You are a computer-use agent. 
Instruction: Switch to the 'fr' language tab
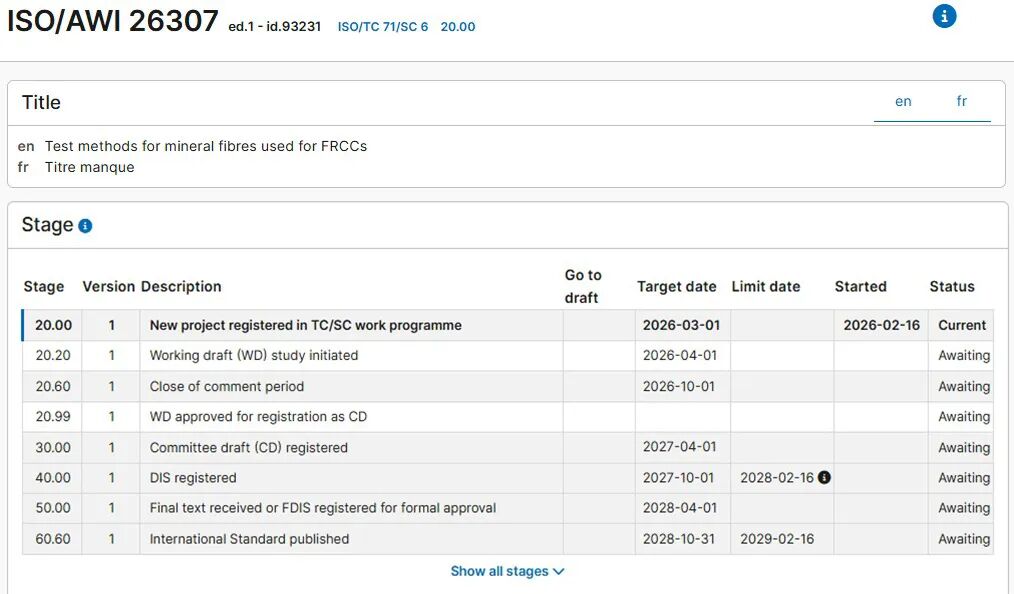(x=961, y=101)
